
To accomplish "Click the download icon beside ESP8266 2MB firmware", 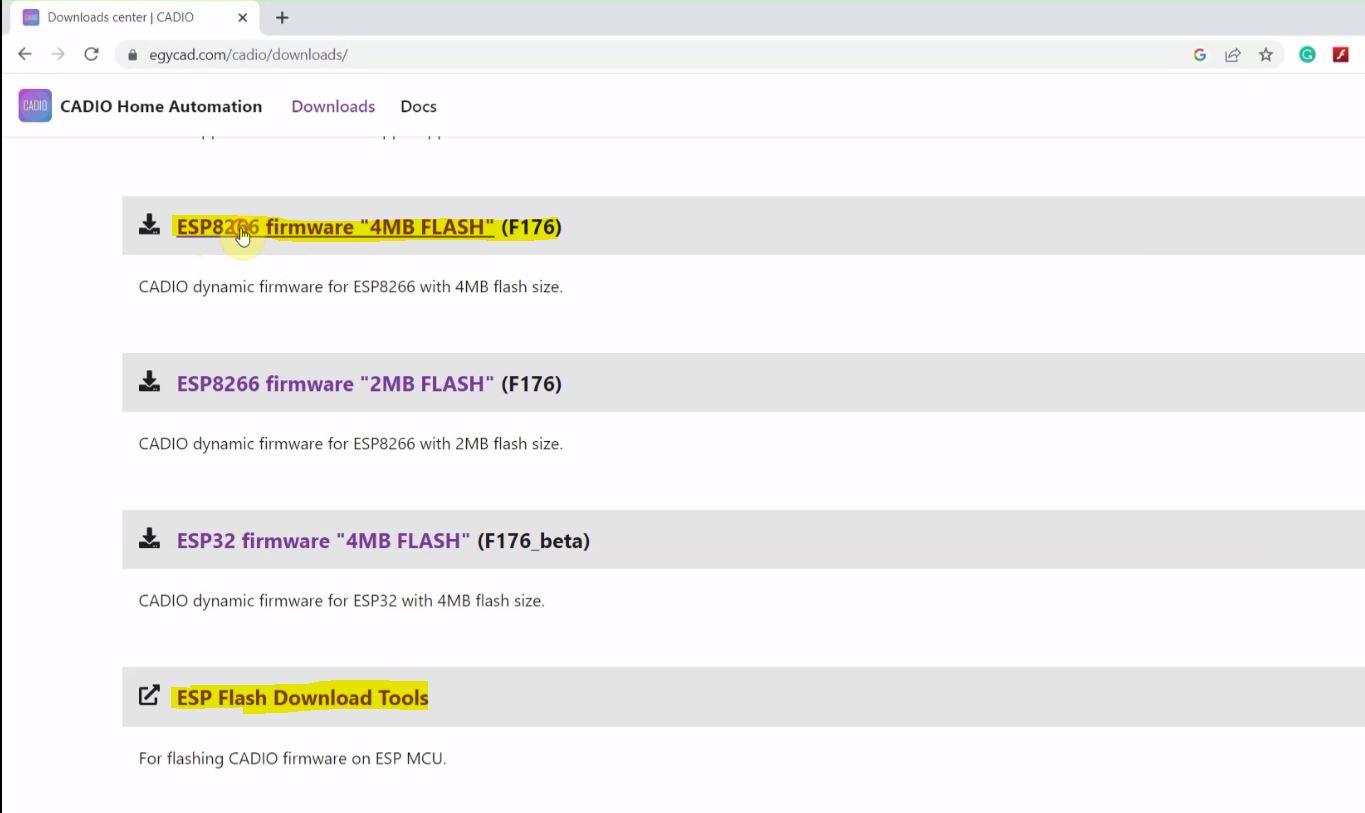I will [x=149, y=381].
